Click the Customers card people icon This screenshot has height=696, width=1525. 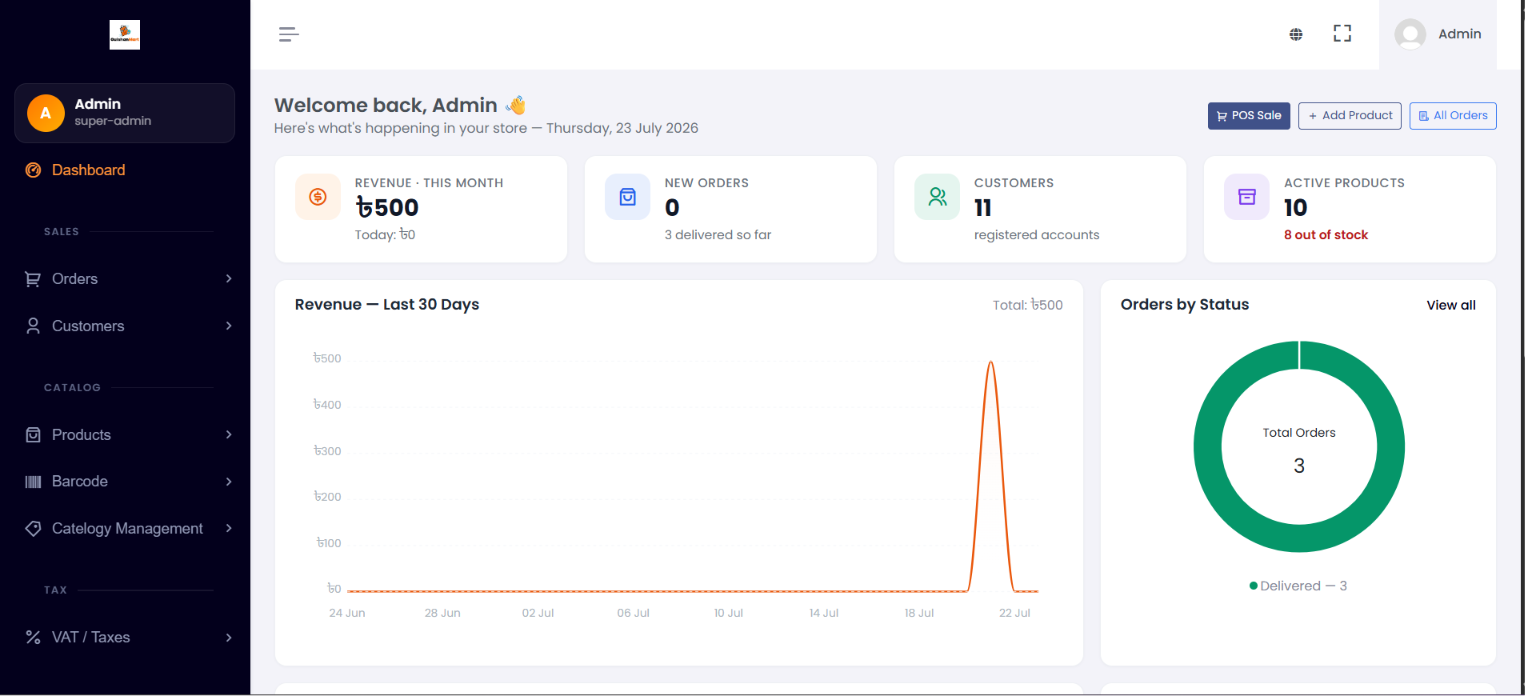(x=937, y=197)
